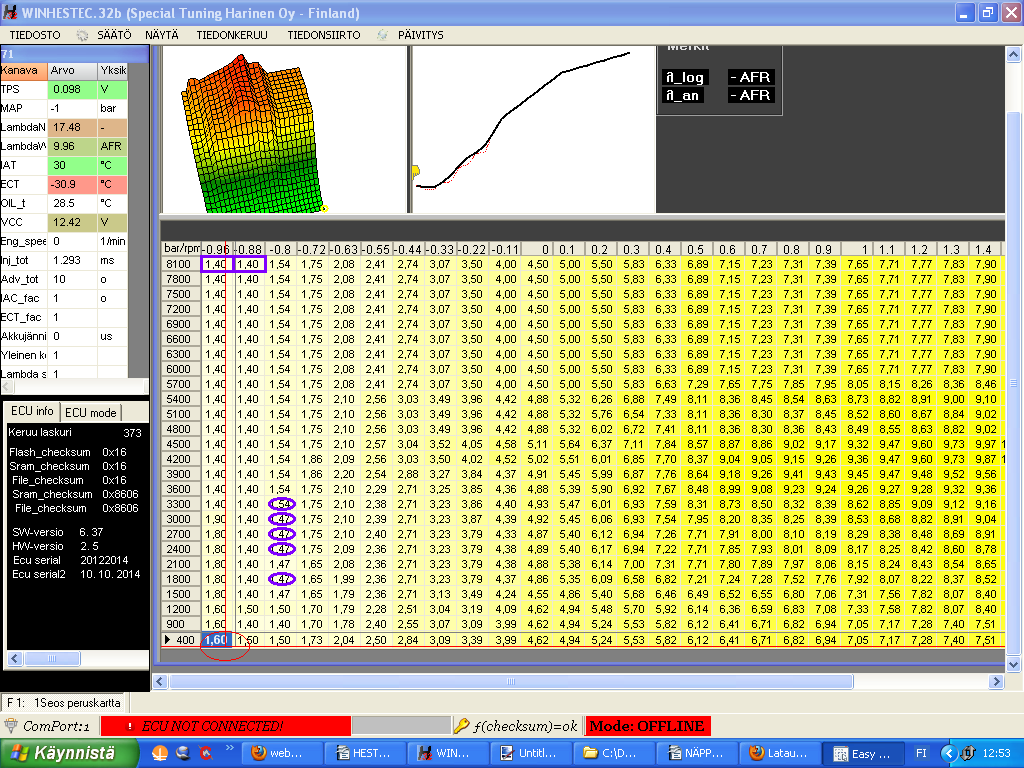Click the WINHESTEC title bar app icon
The width and height of the screenshot is (1024, 768).
10,12
